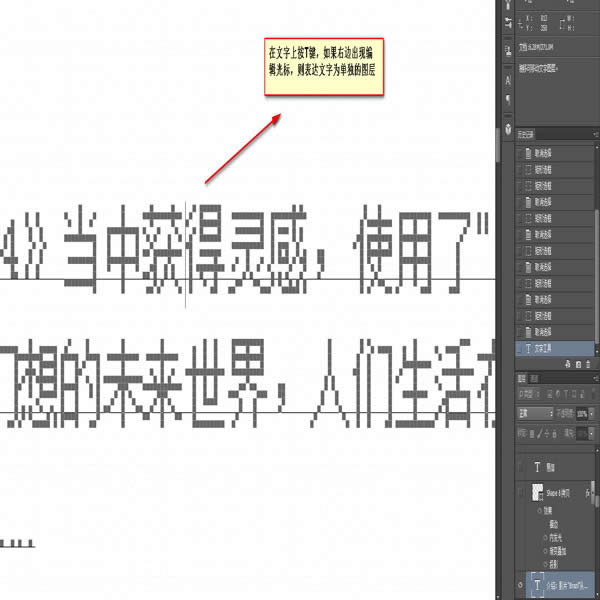Open the 3D cube panel icon

click(508, 129)
